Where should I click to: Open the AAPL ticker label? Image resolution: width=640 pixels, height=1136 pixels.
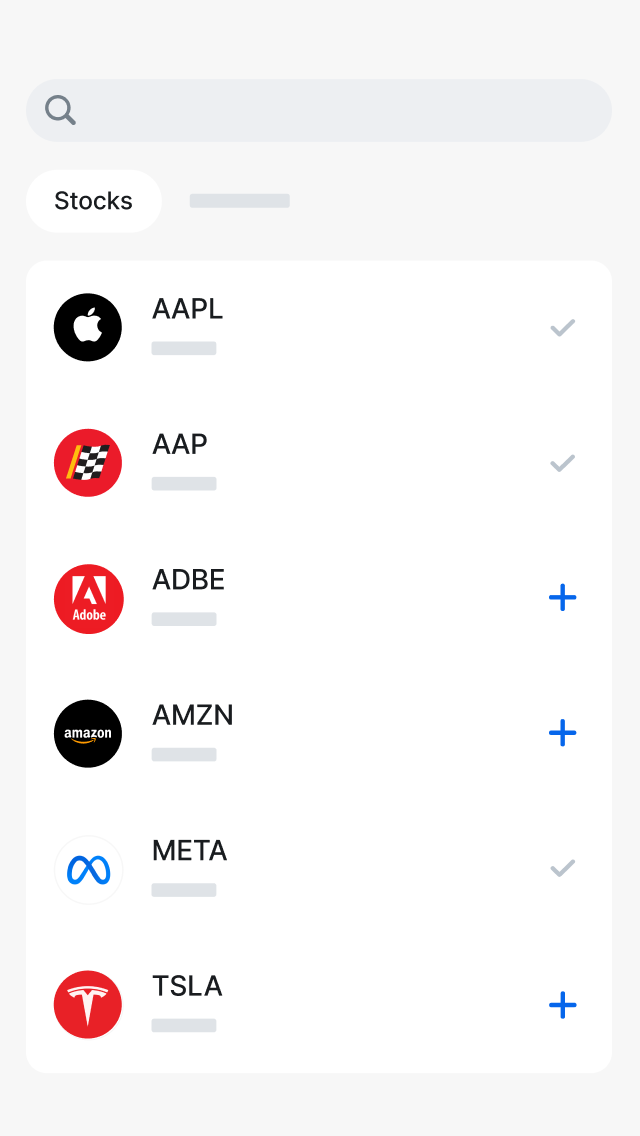[188, 310]
